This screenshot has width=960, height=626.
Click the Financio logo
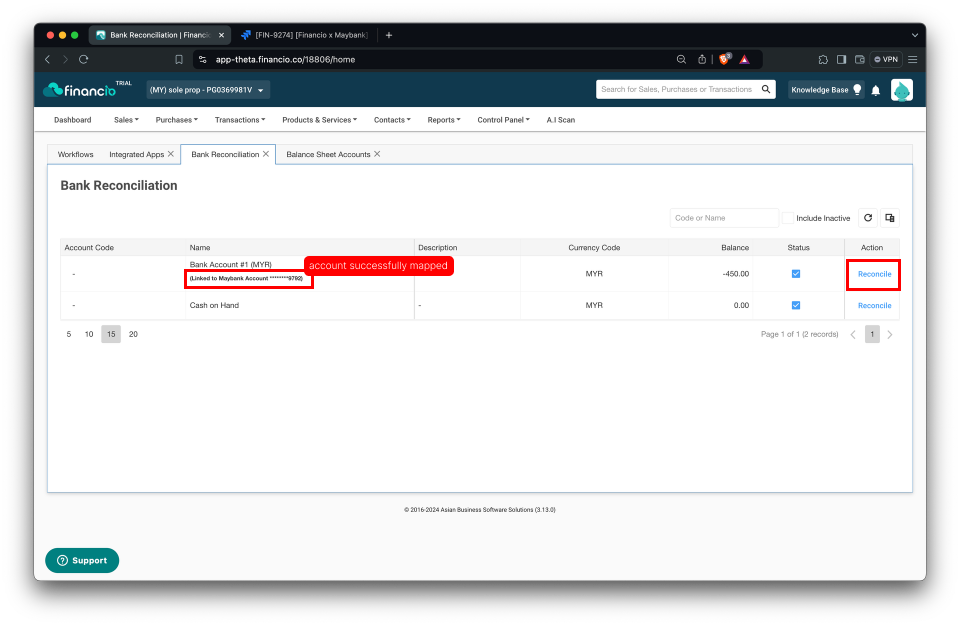(80, 90)
